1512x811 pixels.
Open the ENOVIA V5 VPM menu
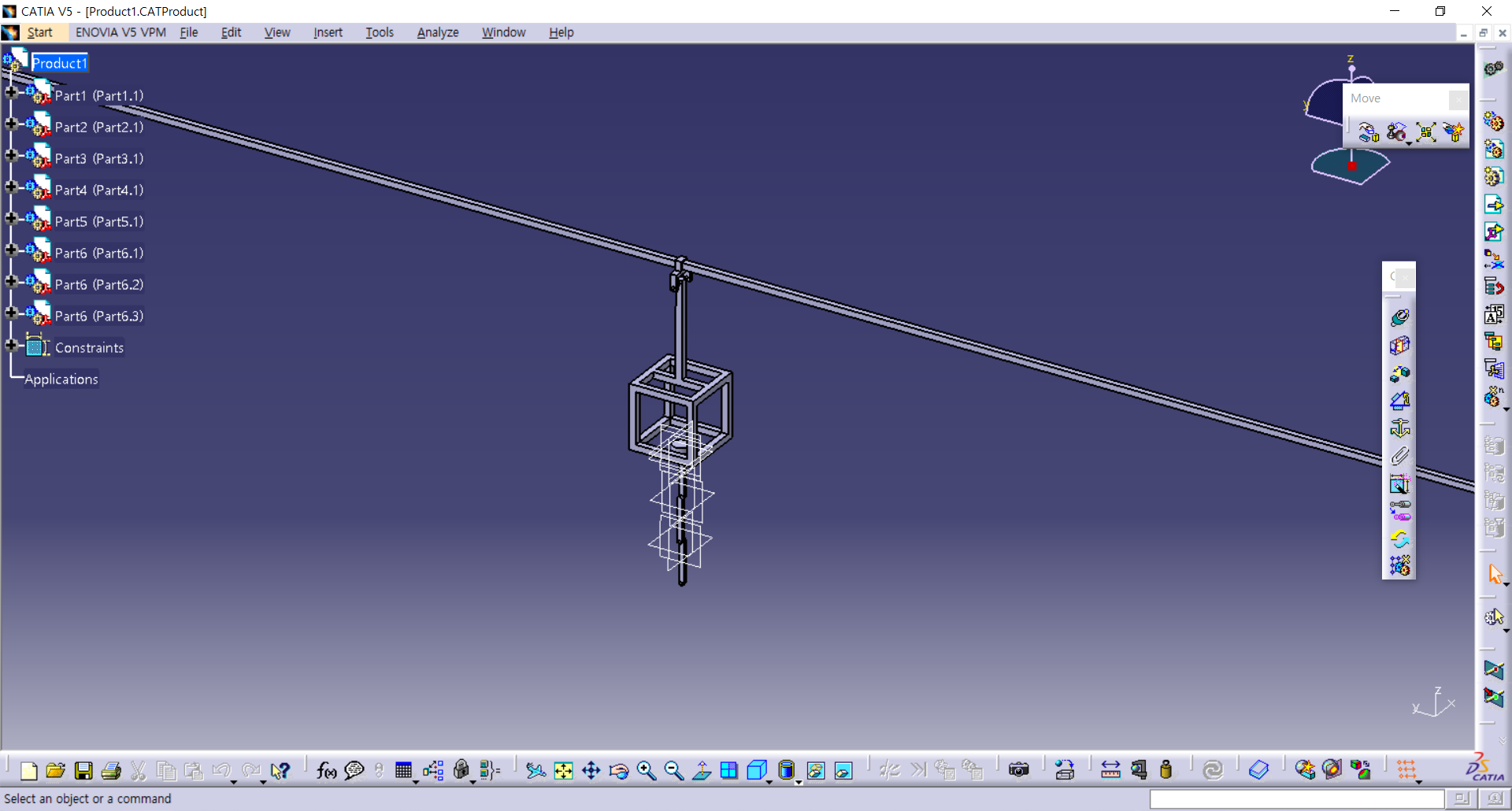pyautogui.click(x=120, y=32)
